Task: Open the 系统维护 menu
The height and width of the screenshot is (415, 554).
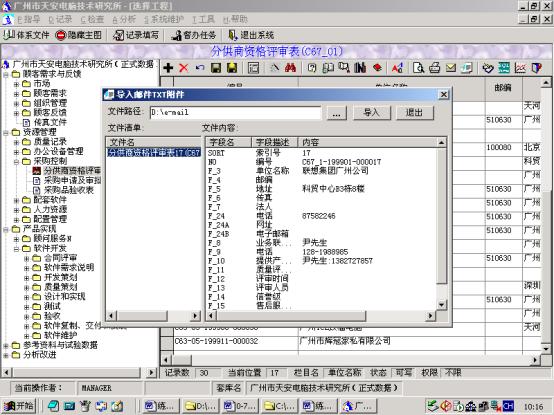Action: [164, 19]
